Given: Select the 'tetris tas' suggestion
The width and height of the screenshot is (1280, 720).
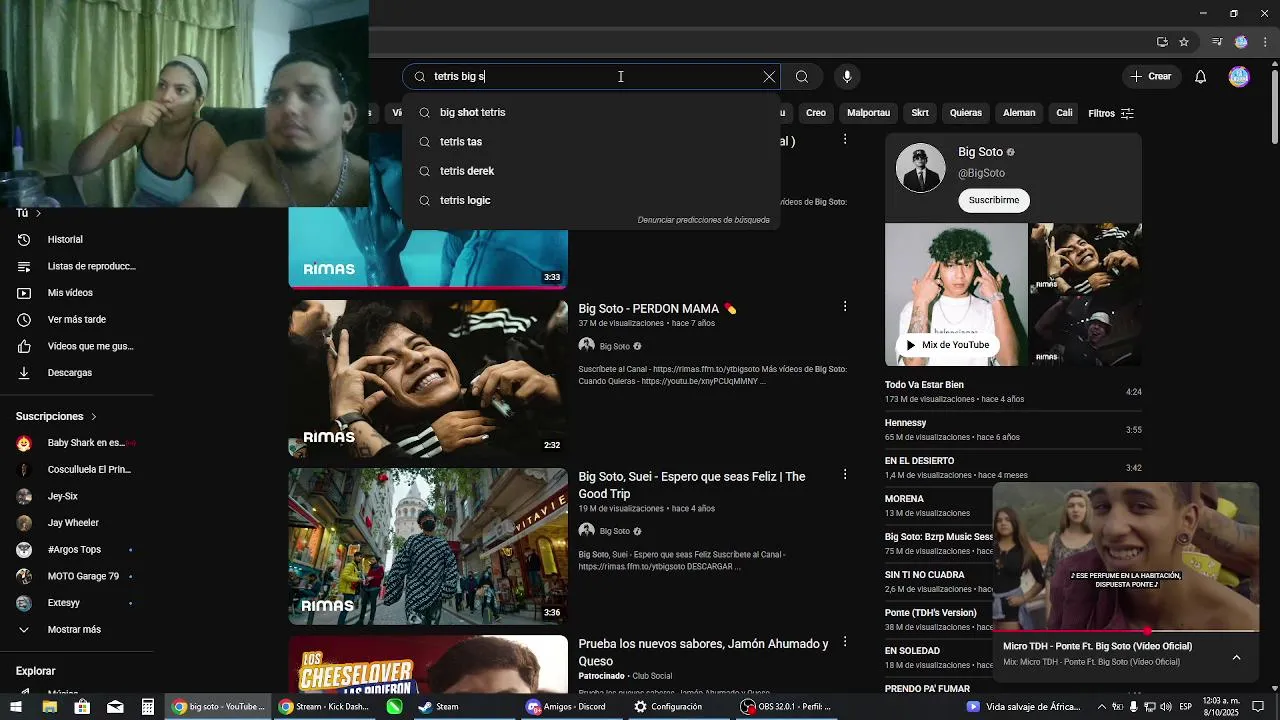Looking at the screenshot, I should [591, 142].
